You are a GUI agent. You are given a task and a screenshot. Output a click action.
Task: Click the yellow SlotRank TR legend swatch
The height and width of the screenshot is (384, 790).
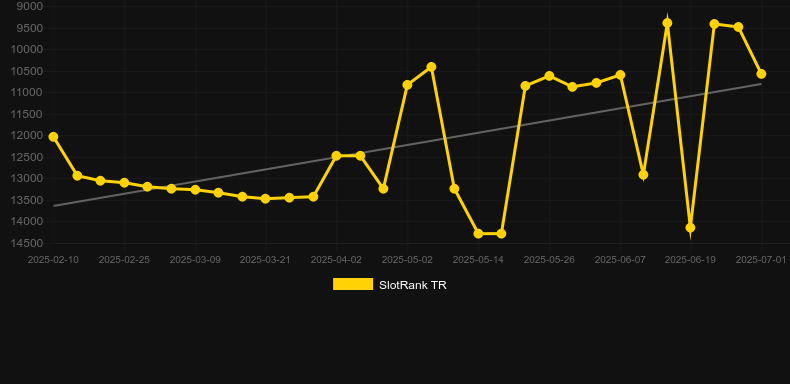click(x=353, y=284)
